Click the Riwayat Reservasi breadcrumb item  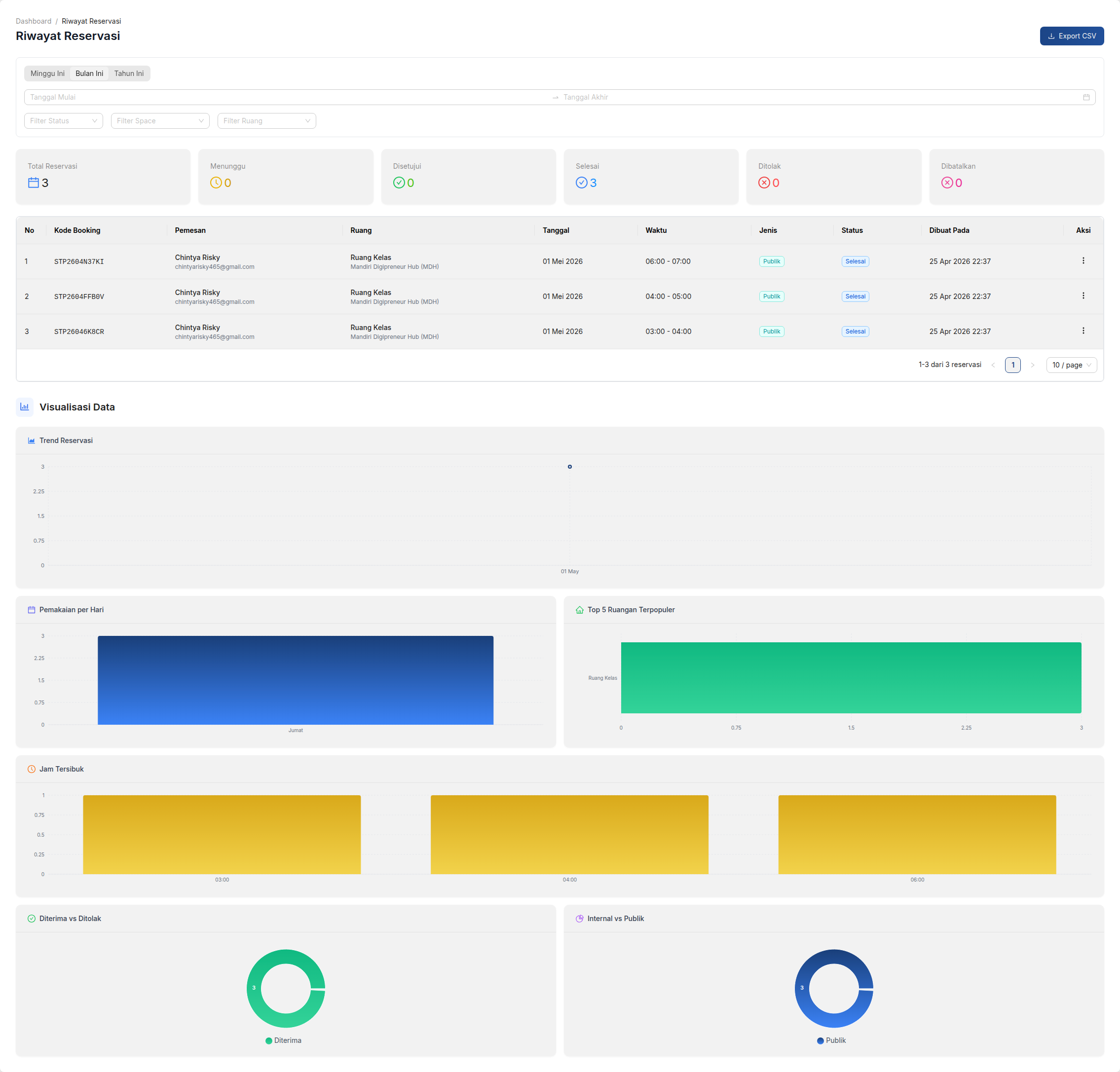91,21
